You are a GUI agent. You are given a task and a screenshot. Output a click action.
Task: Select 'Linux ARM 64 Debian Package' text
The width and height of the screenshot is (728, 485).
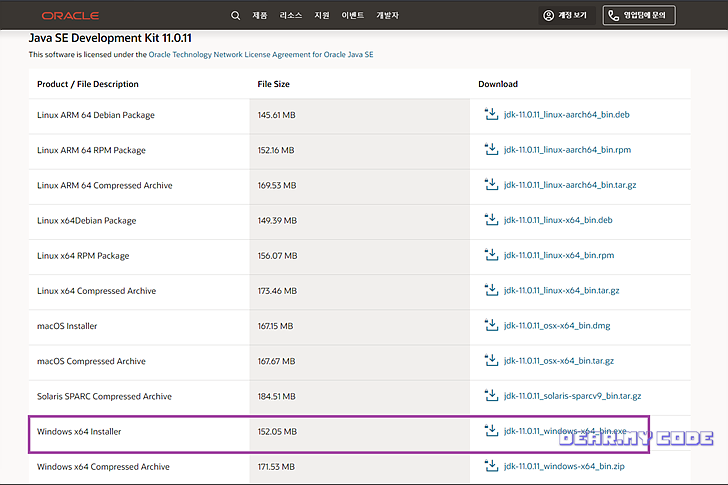[x=96, y=115]
